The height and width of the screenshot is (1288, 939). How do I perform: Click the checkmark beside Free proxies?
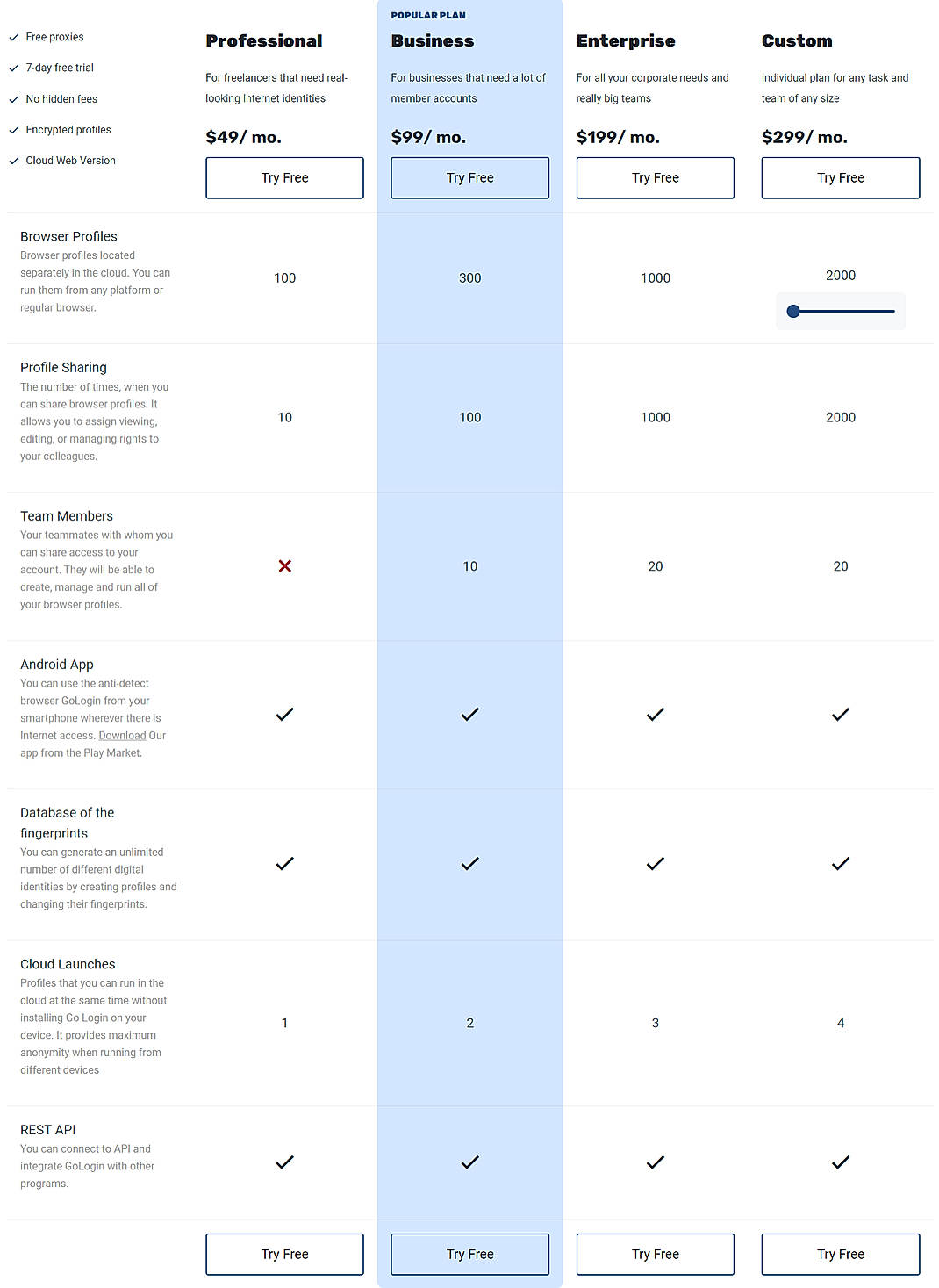13,37
